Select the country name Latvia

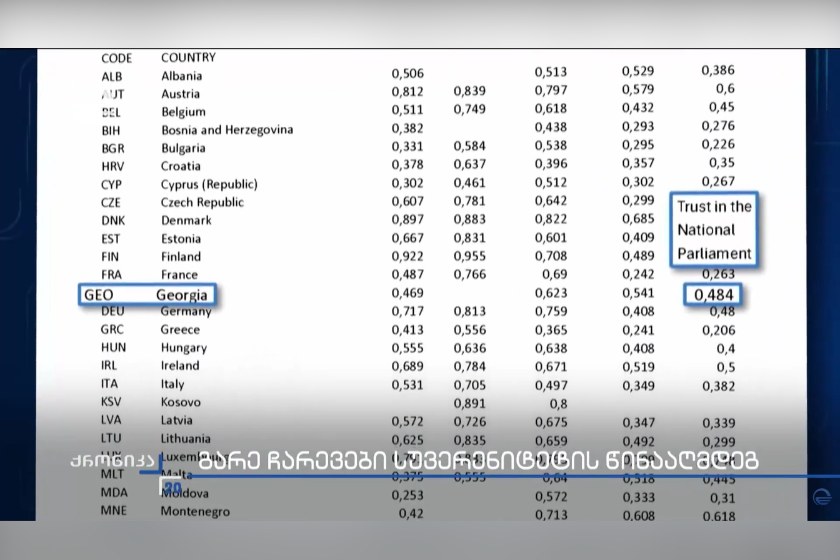tap(176, 420)
